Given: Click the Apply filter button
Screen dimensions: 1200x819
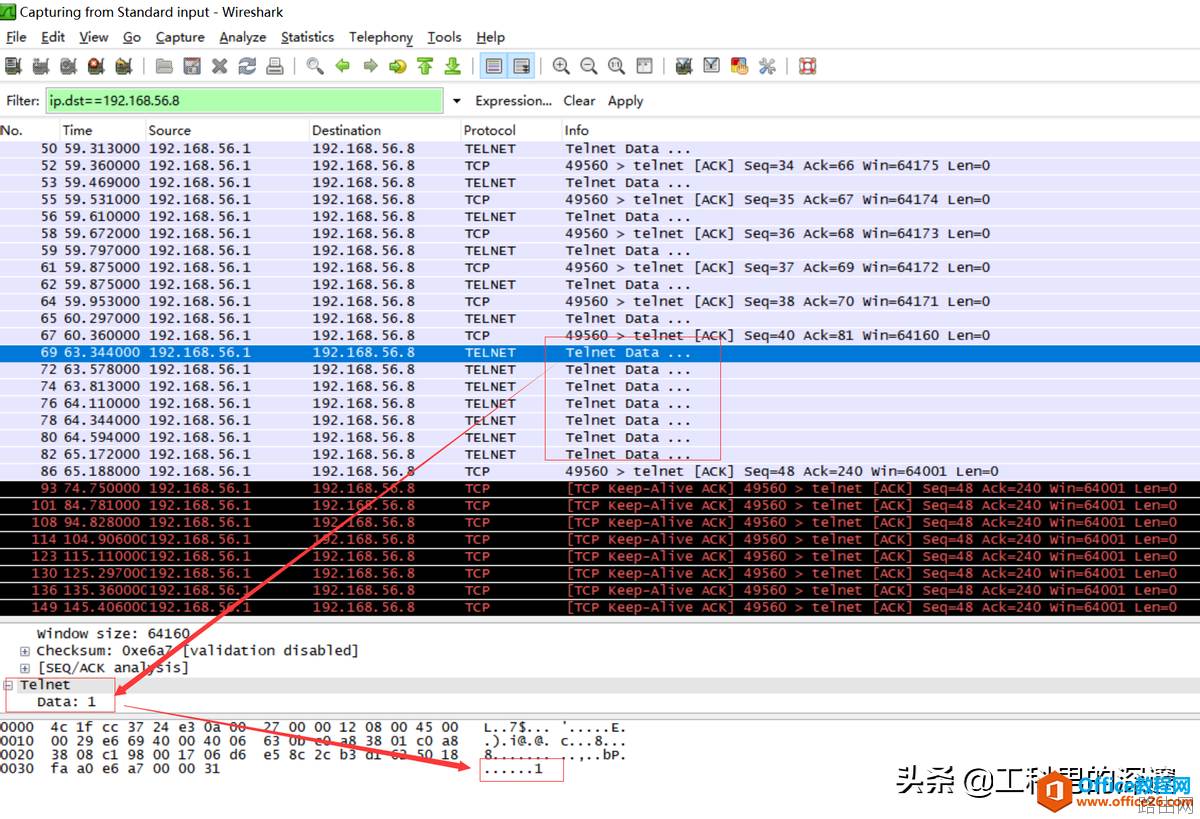Looking at the screenshot, I should point(625,101).
